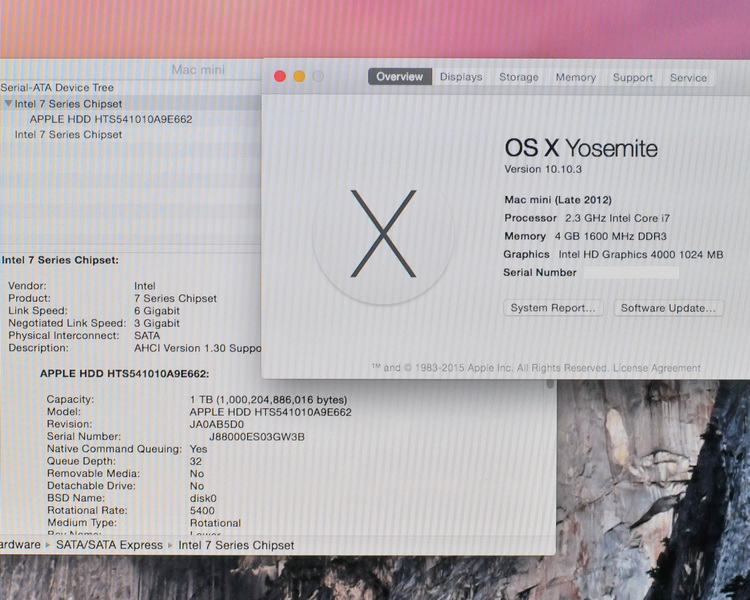Image resolution: width=750 pixels, height=600 pixels.
Task: Click the OS X Yosemite X logo
Action: pyautogui.click(x=383, y=233)
